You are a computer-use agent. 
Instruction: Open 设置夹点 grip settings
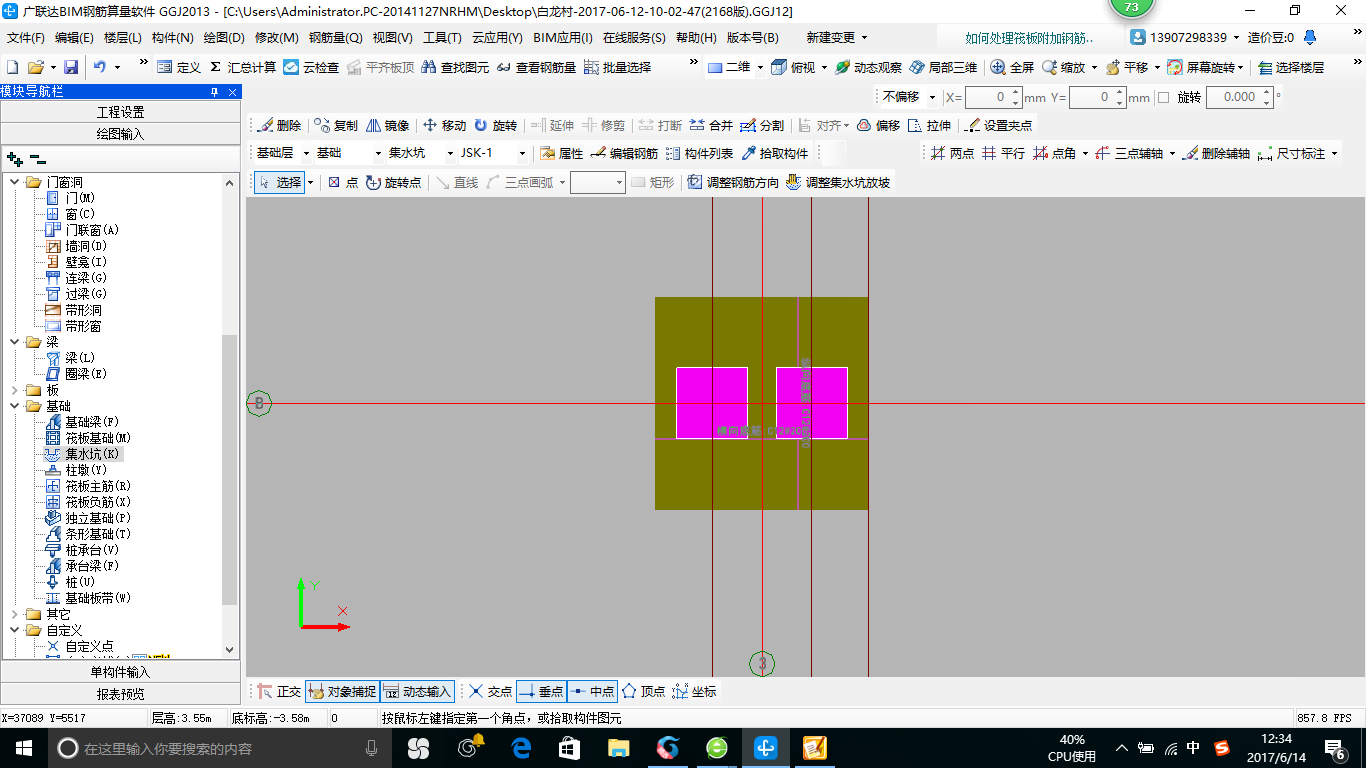coord(999,125)
